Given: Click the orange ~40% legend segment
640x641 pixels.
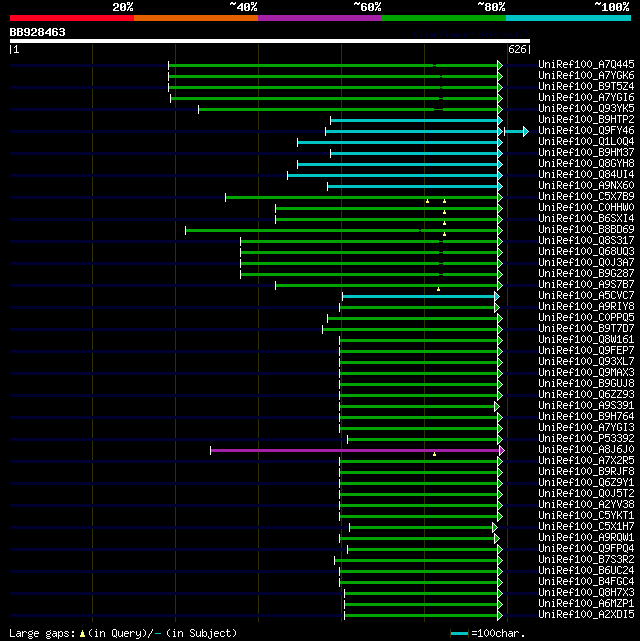Looking at the screenshot, I should click(196, 18).
